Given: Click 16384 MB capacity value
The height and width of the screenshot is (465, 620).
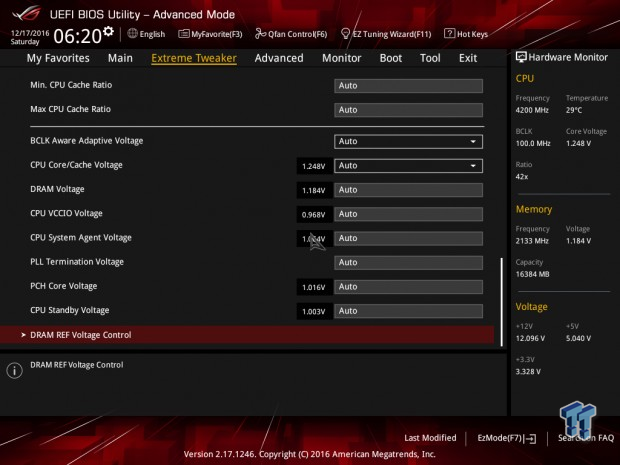Looking at the screenshot, I should click(532, 274).
